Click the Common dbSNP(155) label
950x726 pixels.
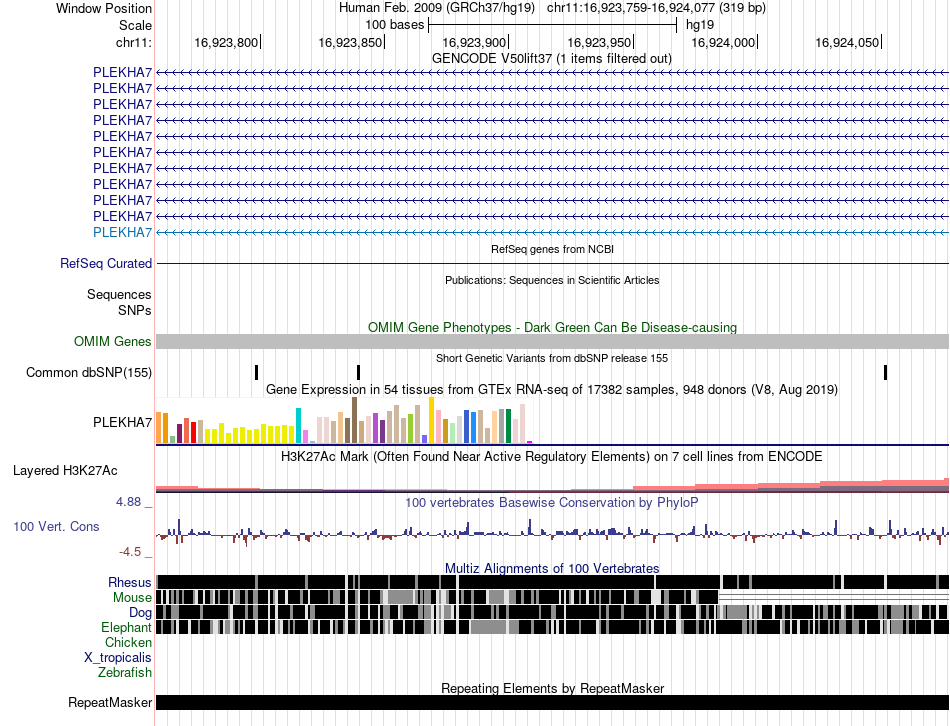[89, 372]
